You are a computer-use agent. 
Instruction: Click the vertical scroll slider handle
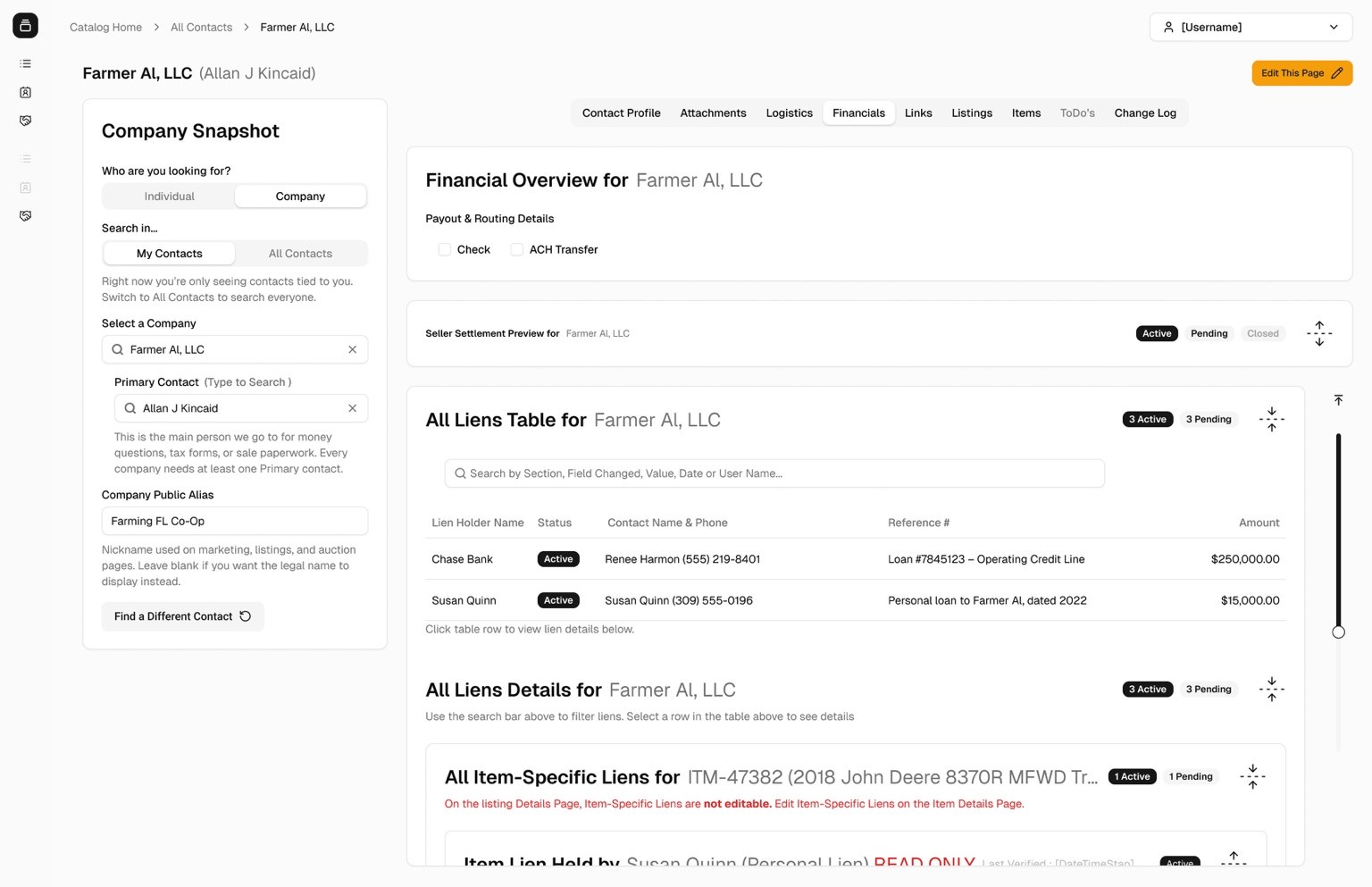pos(1338,632)
